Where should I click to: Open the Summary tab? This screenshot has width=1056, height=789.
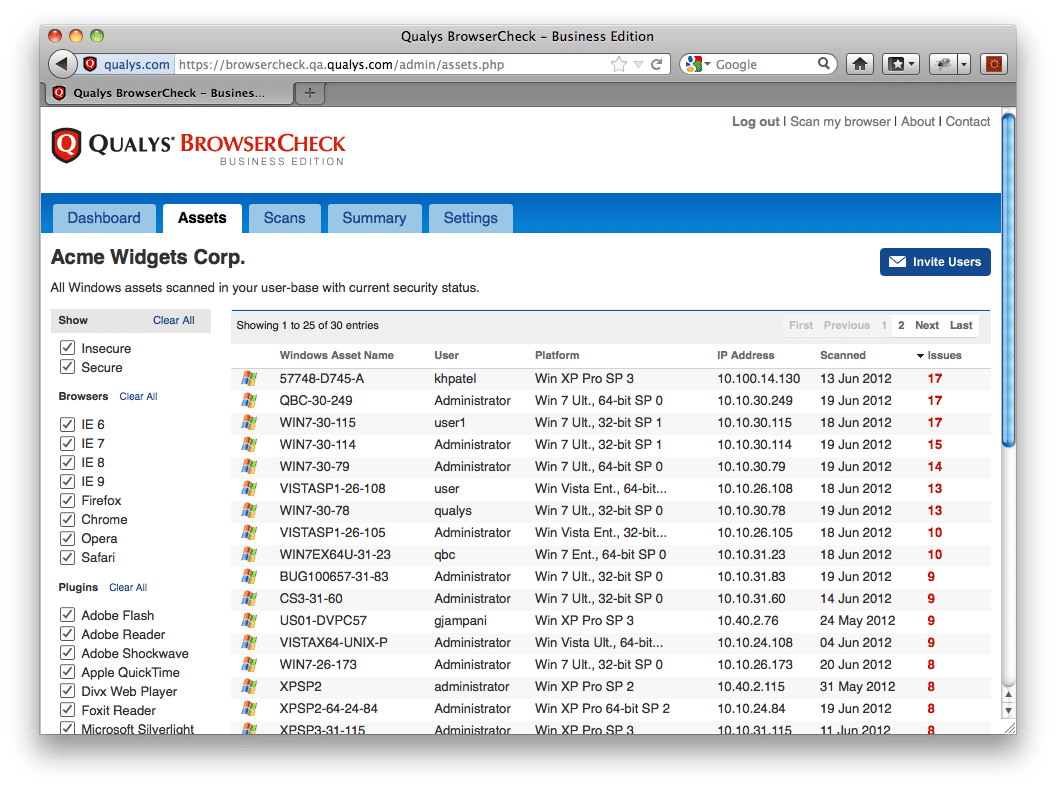(x=374, y=218)
